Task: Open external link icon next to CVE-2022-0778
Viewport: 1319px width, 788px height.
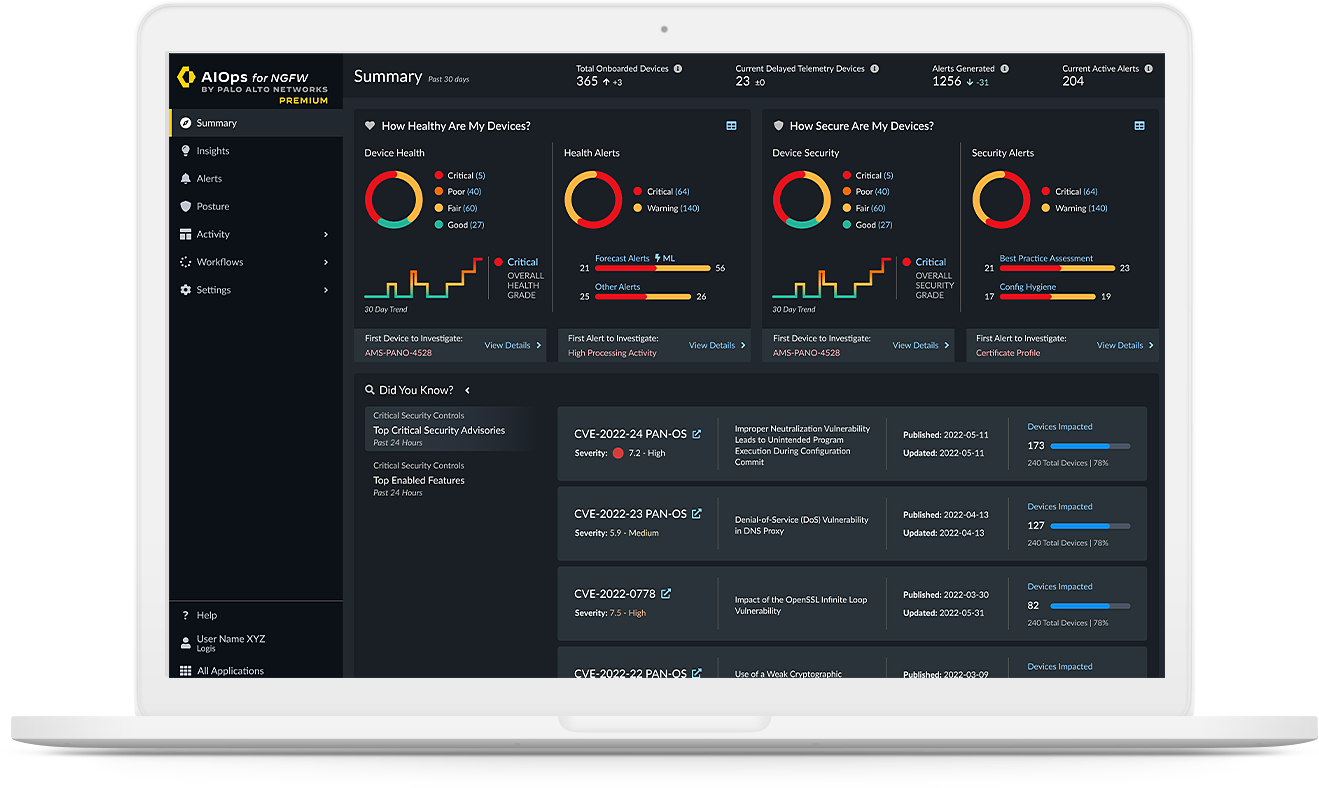Action: 666,594
